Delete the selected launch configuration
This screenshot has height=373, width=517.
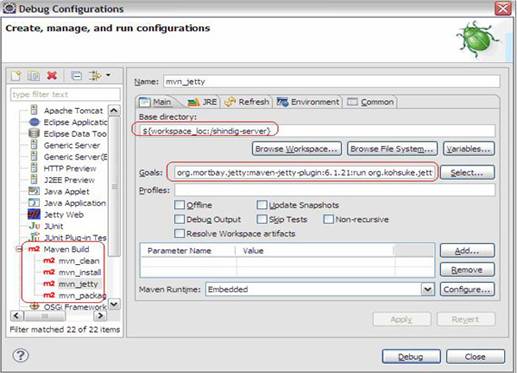click(x=52, y=76)
